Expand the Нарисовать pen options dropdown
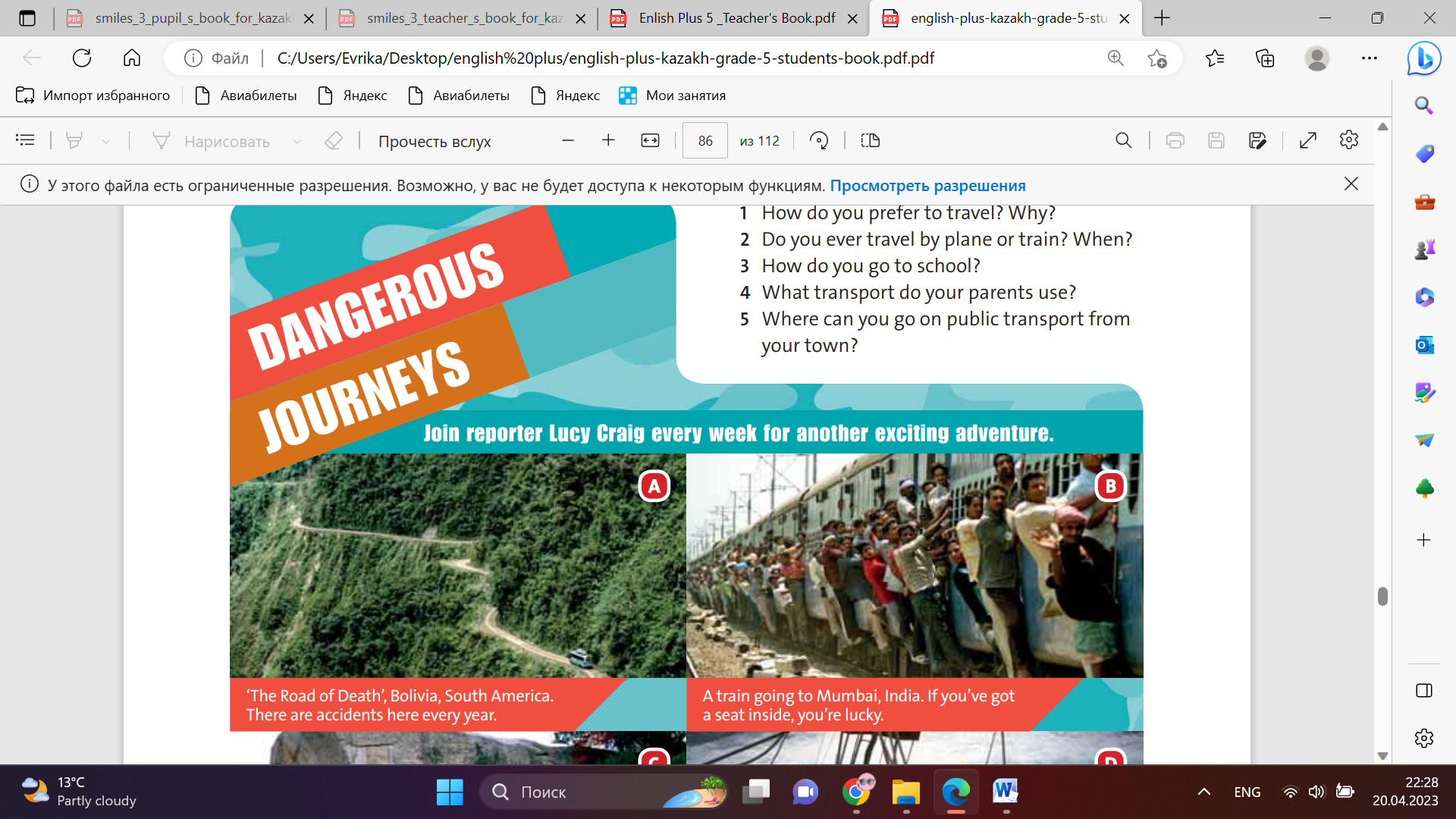The image size is (1456, 819). pyautogui.click(x=297, y=141)
